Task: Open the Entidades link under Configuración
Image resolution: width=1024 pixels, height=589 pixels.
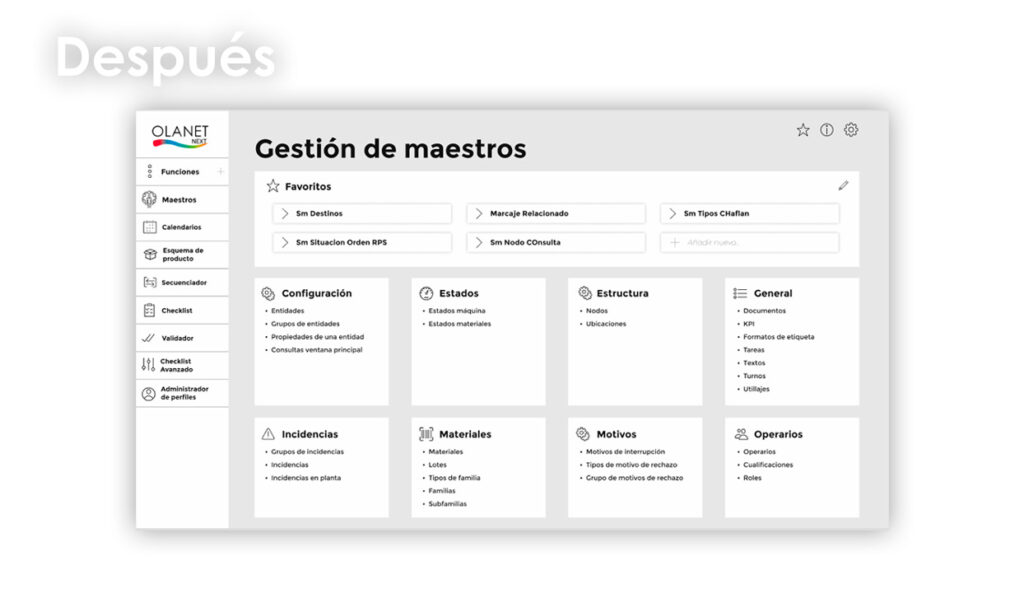Action: [x=287, y=311]
